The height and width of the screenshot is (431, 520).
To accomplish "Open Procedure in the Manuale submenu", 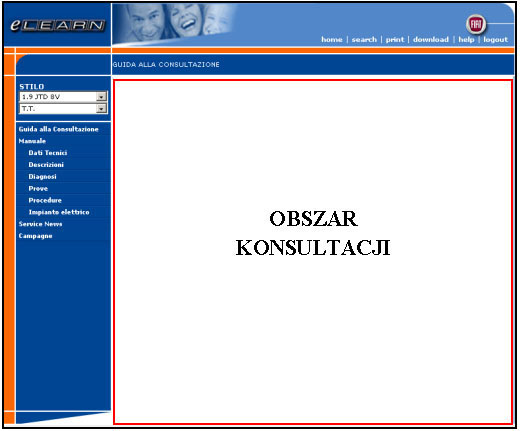I will coord(45,200).
